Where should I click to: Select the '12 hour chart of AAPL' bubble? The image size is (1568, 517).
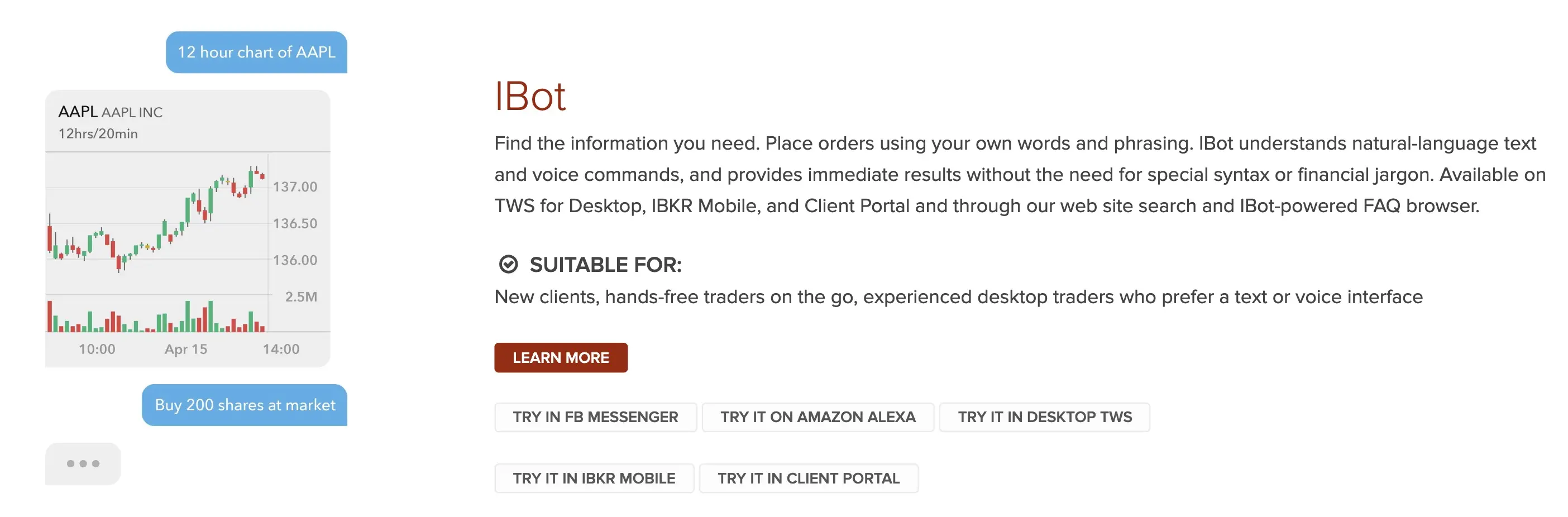tap(256, 52)
